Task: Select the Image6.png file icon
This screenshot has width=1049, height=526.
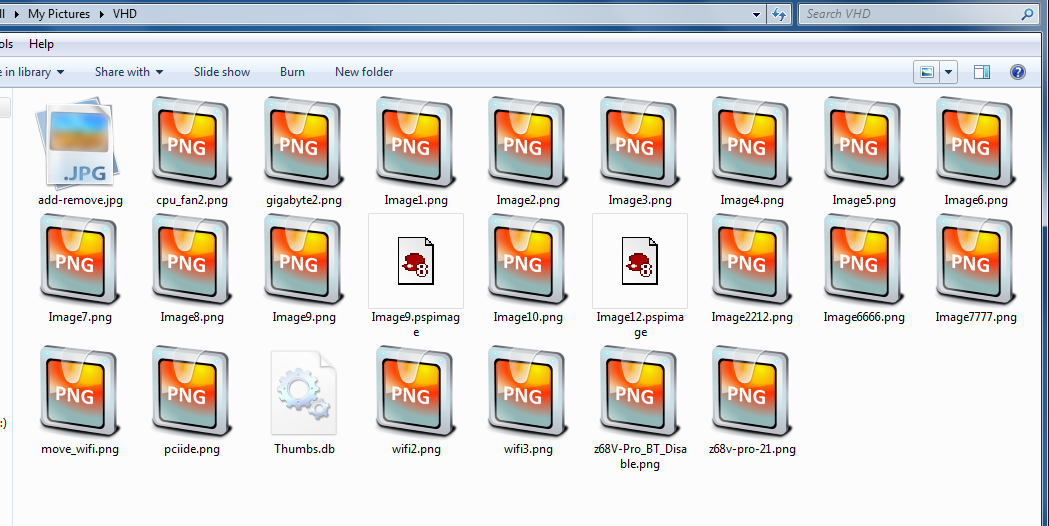Action: pyautogui.click(x=976, y=143)
